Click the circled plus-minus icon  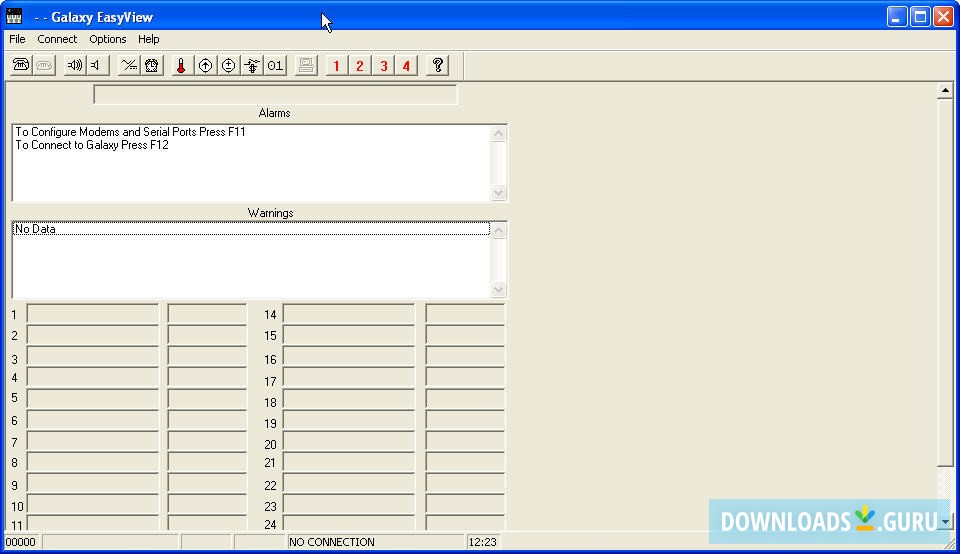tap(228, 65)
